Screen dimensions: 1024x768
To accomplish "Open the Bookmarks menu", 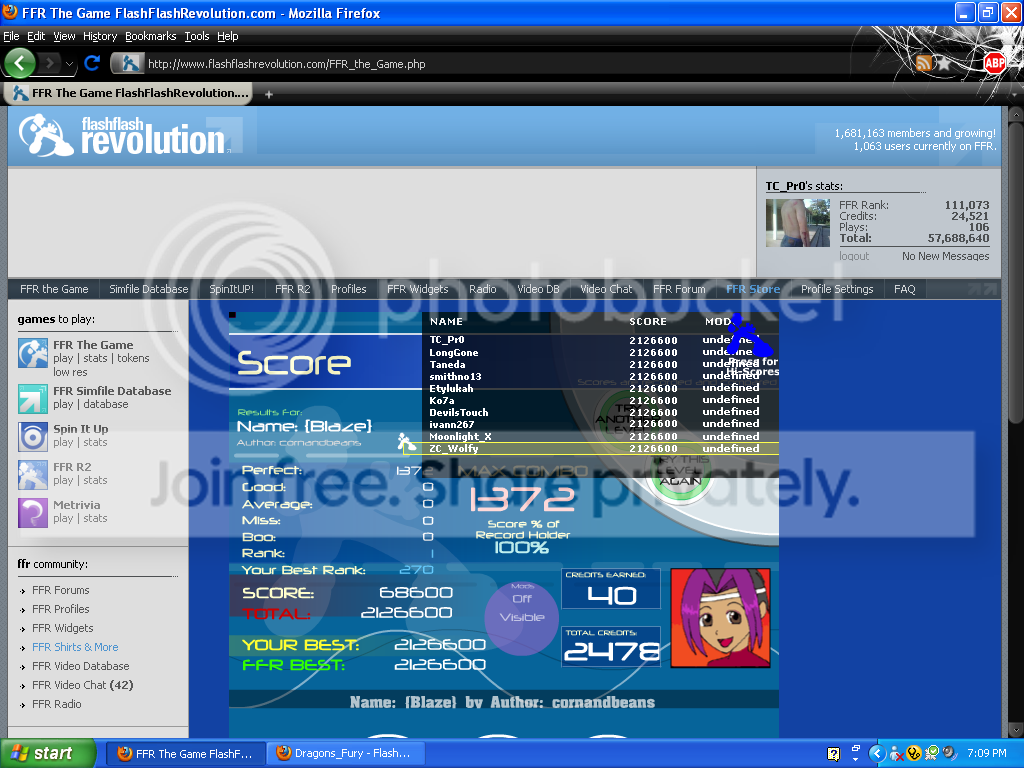I will [x=150, y=36].
